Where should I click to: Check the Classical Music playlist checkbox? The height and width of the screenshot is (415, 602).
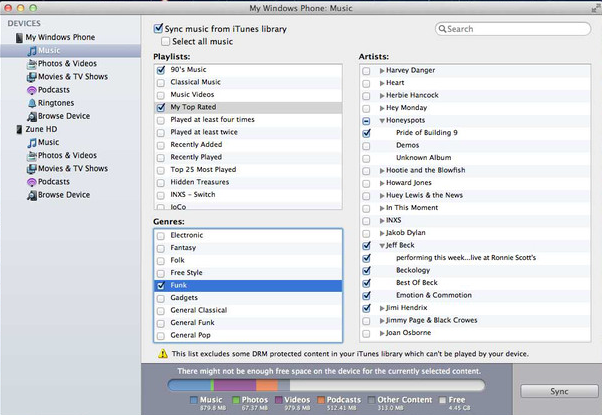[x=161, y=82]
